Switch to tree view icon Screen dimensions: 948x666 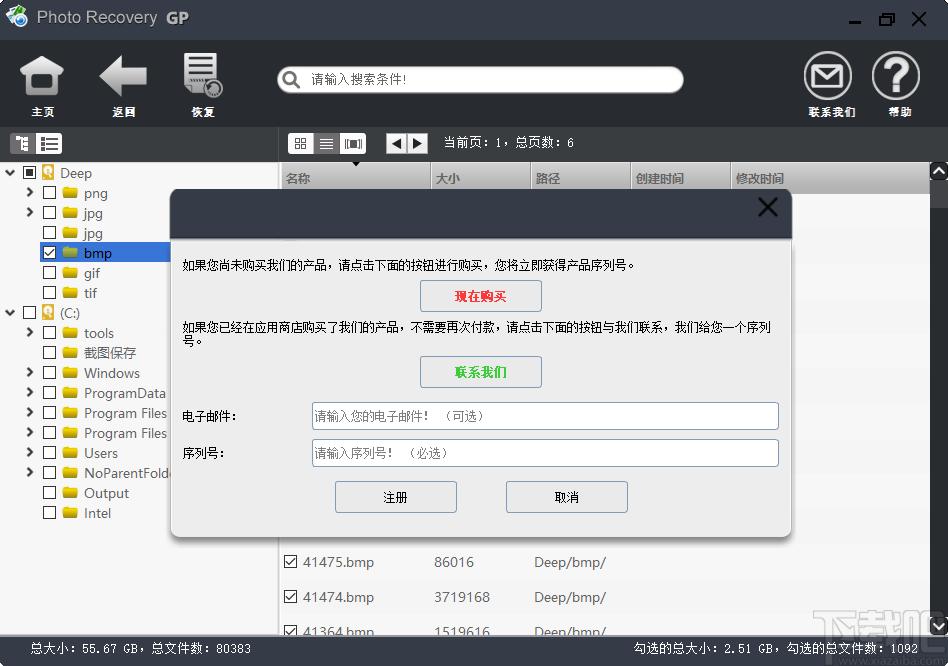pos(22,143)
